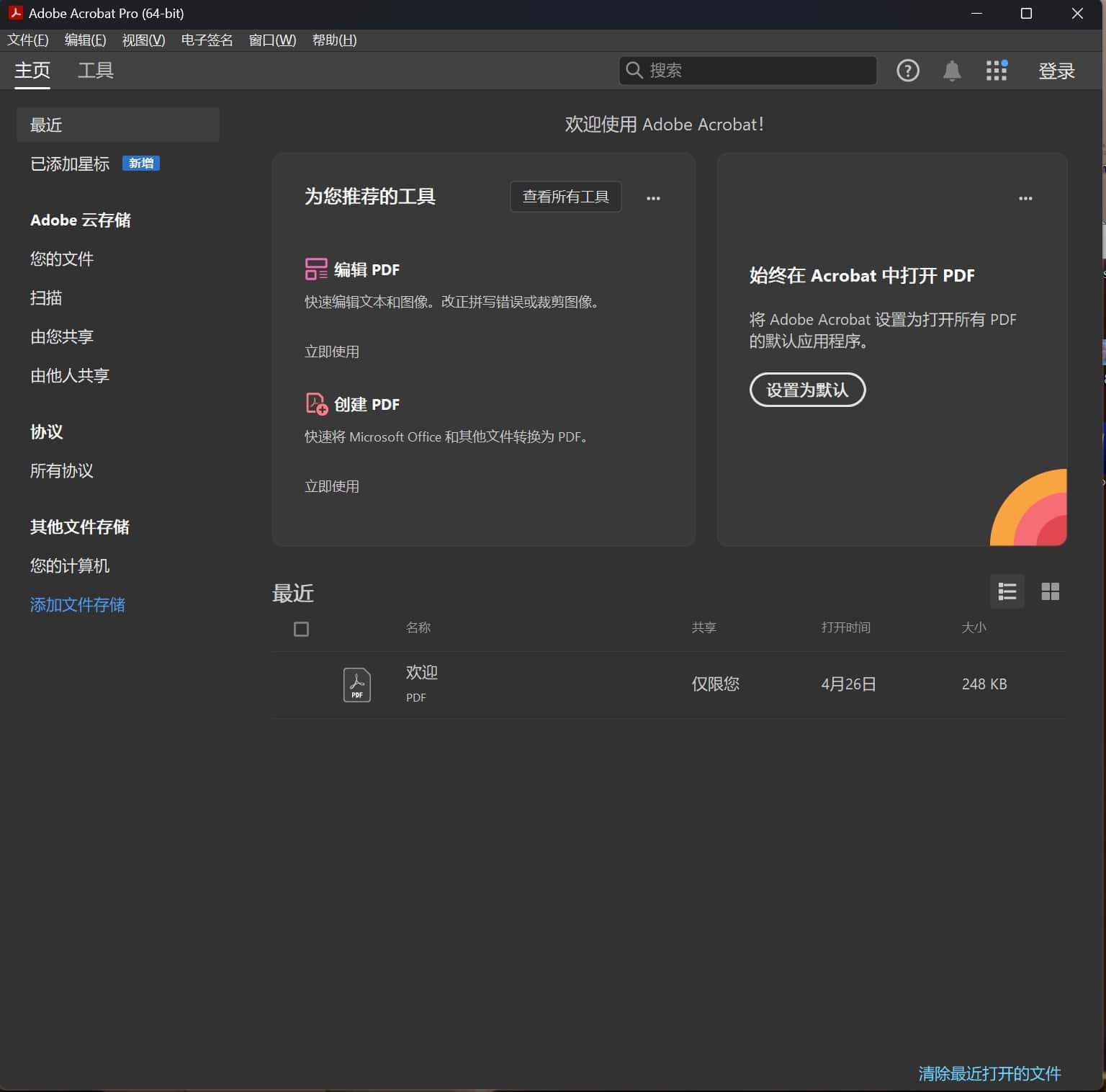This screenshot has width=1106, height=1092.
Task: Switch to the 工具 tab
Action: (94, 71)
